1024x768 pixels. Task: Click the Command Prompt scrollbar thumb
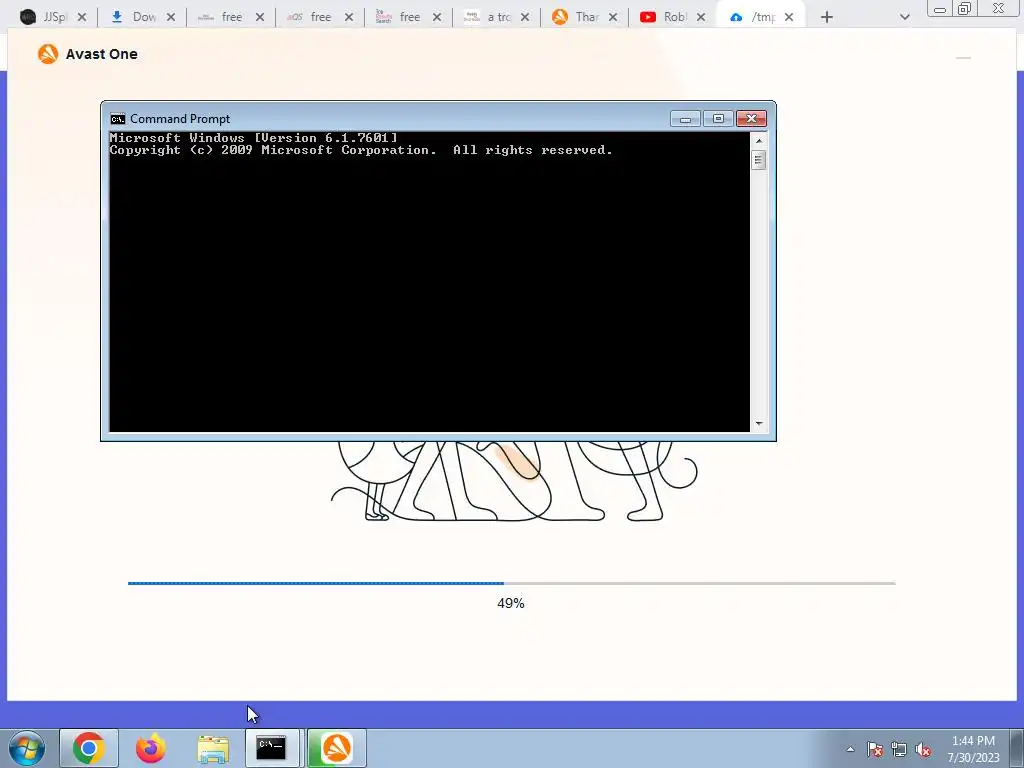pos(759,160)
